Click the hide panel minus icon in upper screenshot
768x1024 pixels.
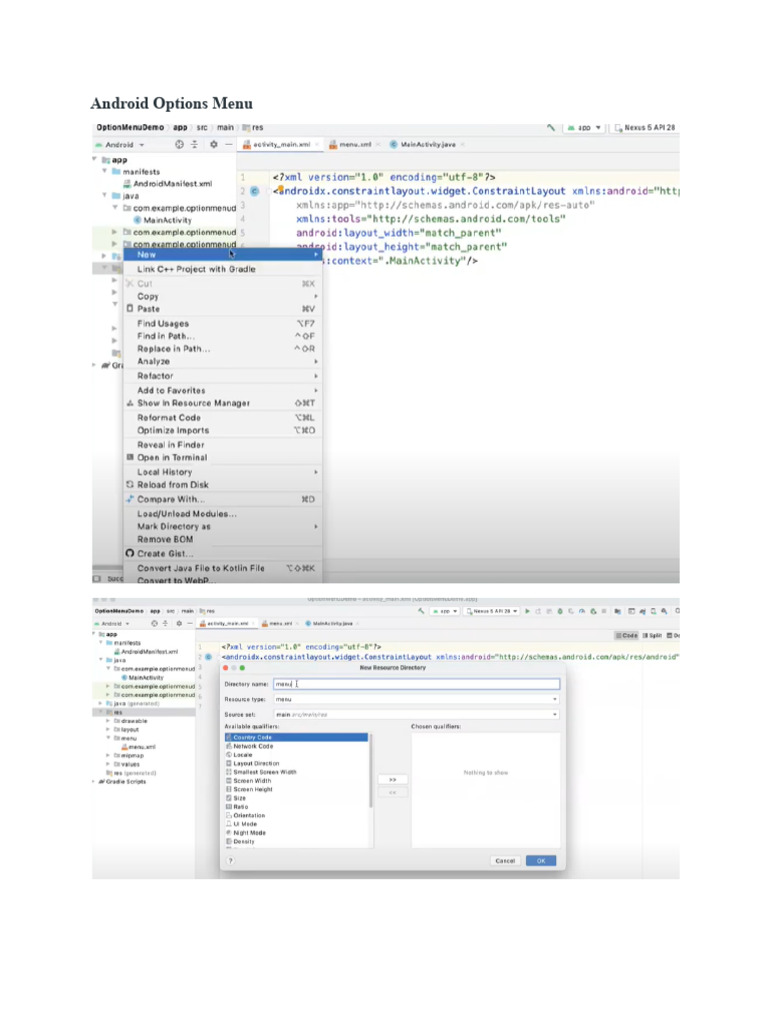click(229, 144)
